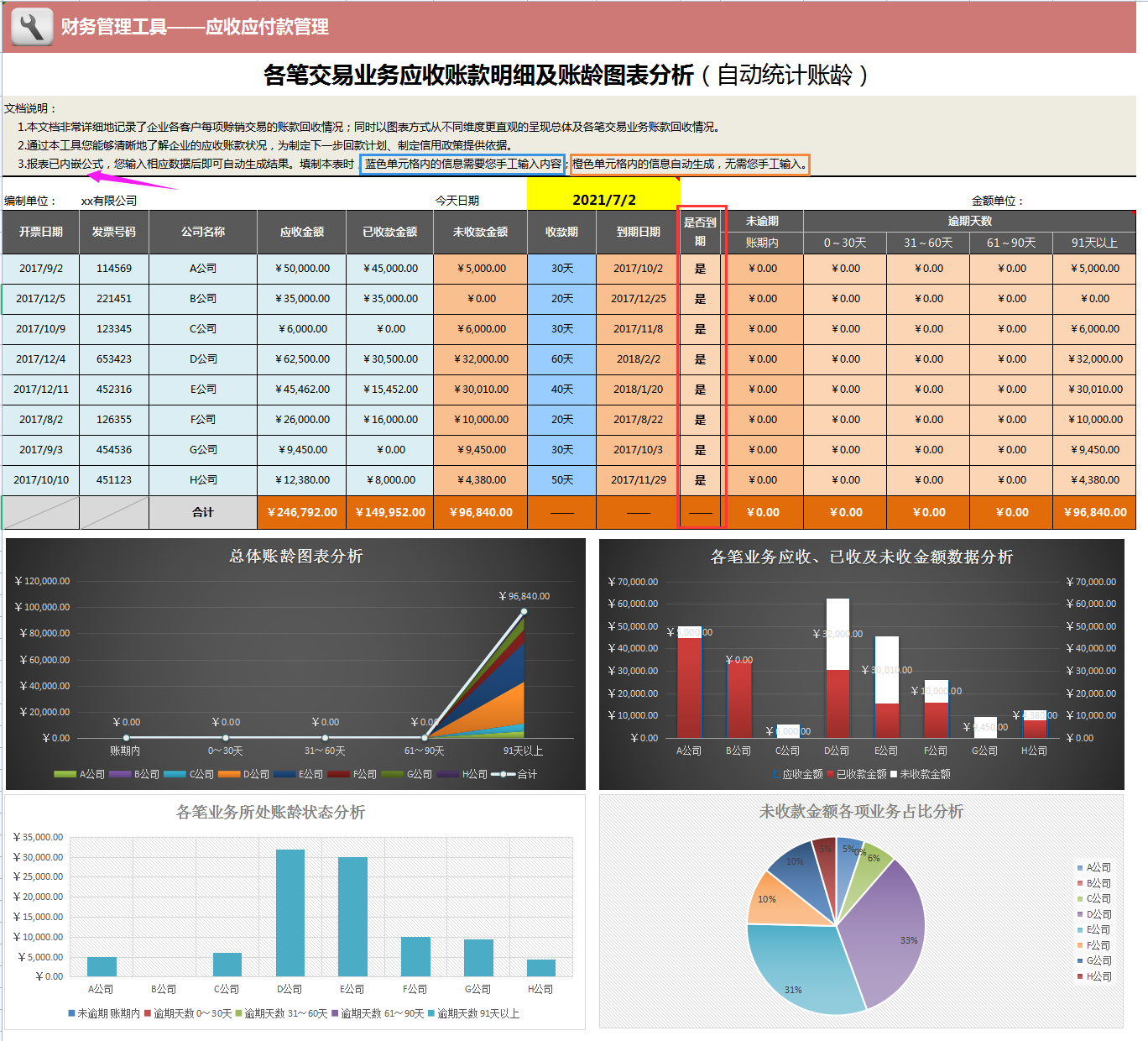Click 已收款金额 legend entry in bar chart

856,774
